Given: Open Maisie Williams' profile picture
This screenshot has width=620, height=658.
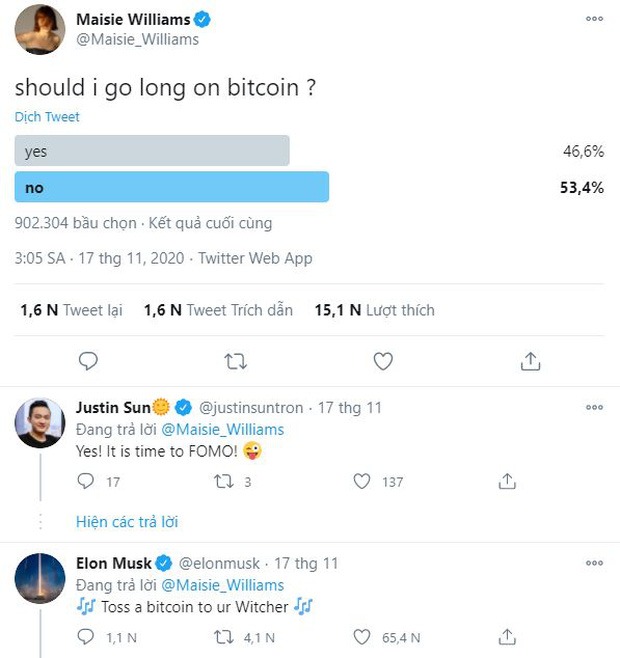Looking at the screenshot, I should pyautogui.click(x=40, y=29).
